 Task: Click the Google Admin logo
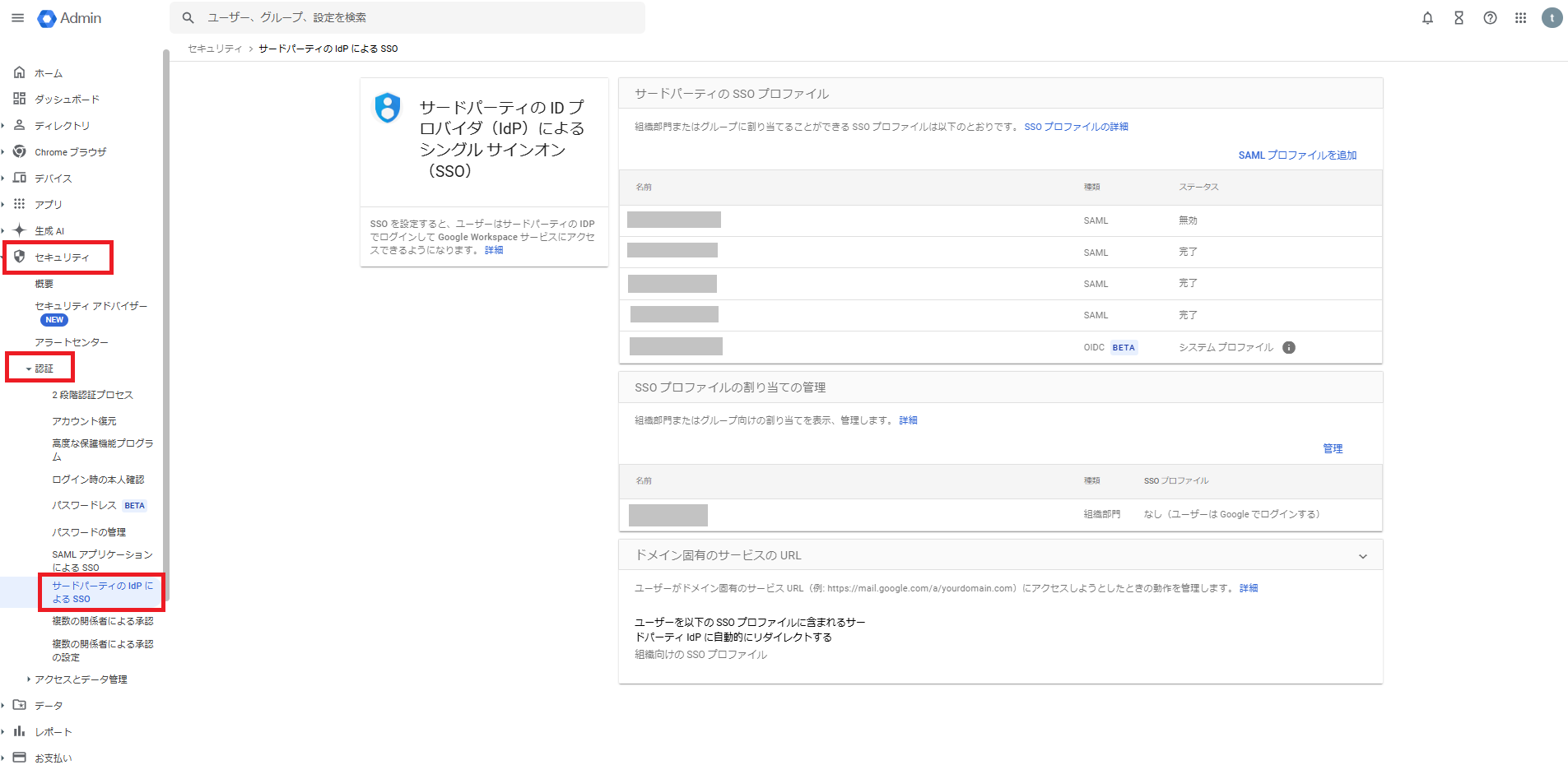pyautogui.click(x=70, y=18)
